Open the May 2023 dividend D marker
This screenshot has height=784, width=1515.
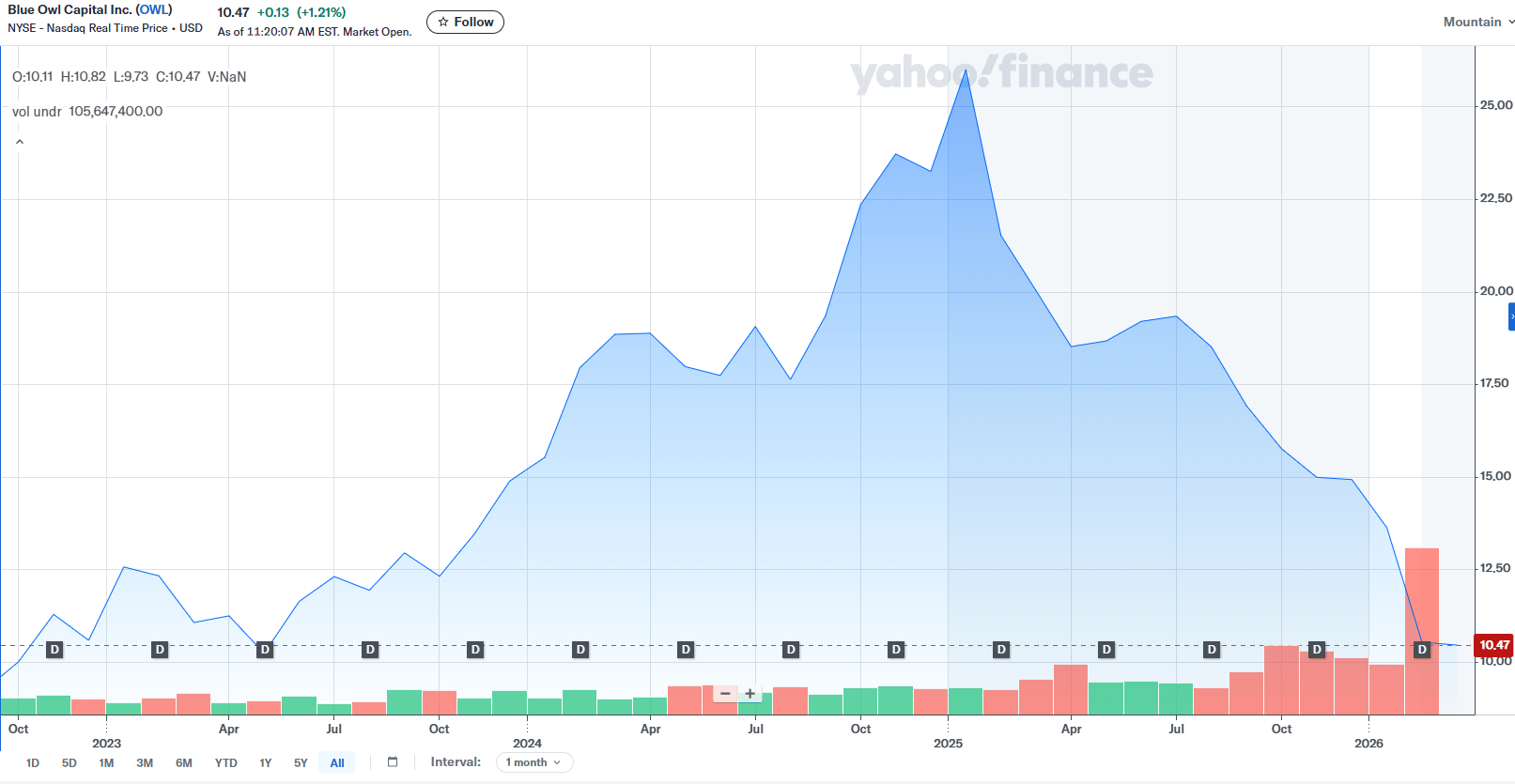265,650
